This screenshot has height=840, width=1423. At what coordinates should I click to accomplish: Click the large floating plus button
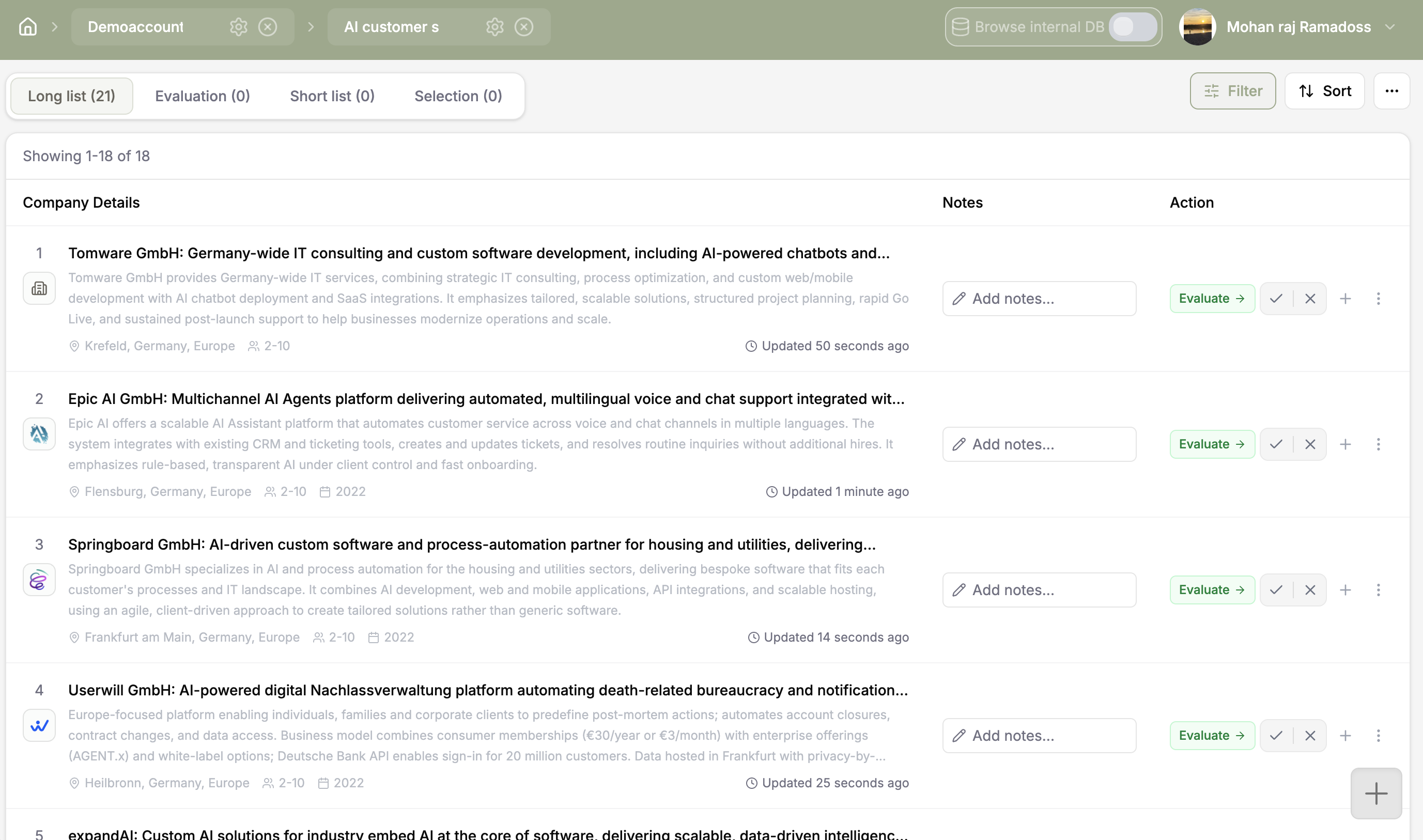coord(1376,794)
